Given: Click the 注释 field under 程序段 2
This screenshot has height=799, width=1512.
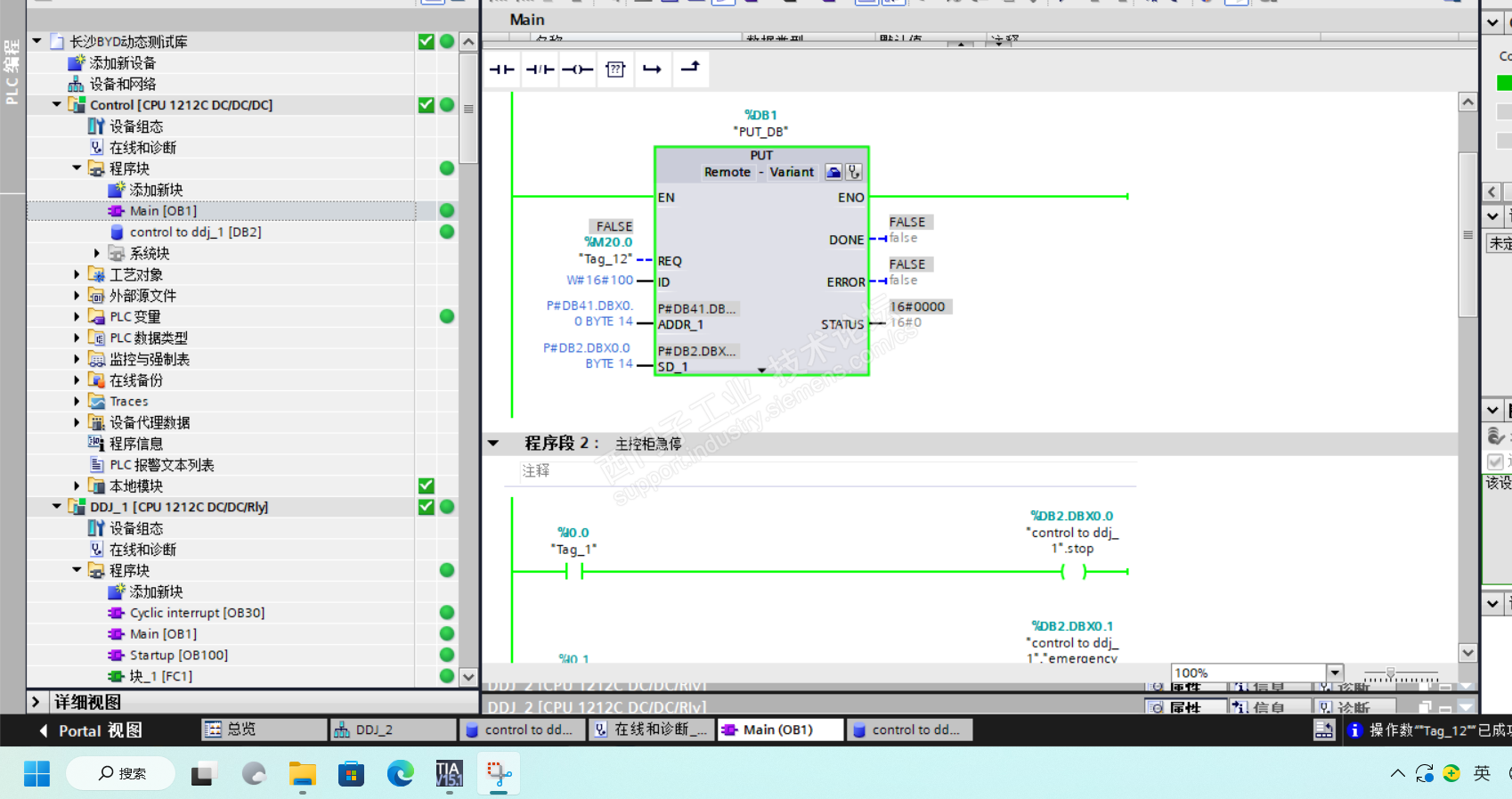Looking at the screenshot, I should point(828,470).
